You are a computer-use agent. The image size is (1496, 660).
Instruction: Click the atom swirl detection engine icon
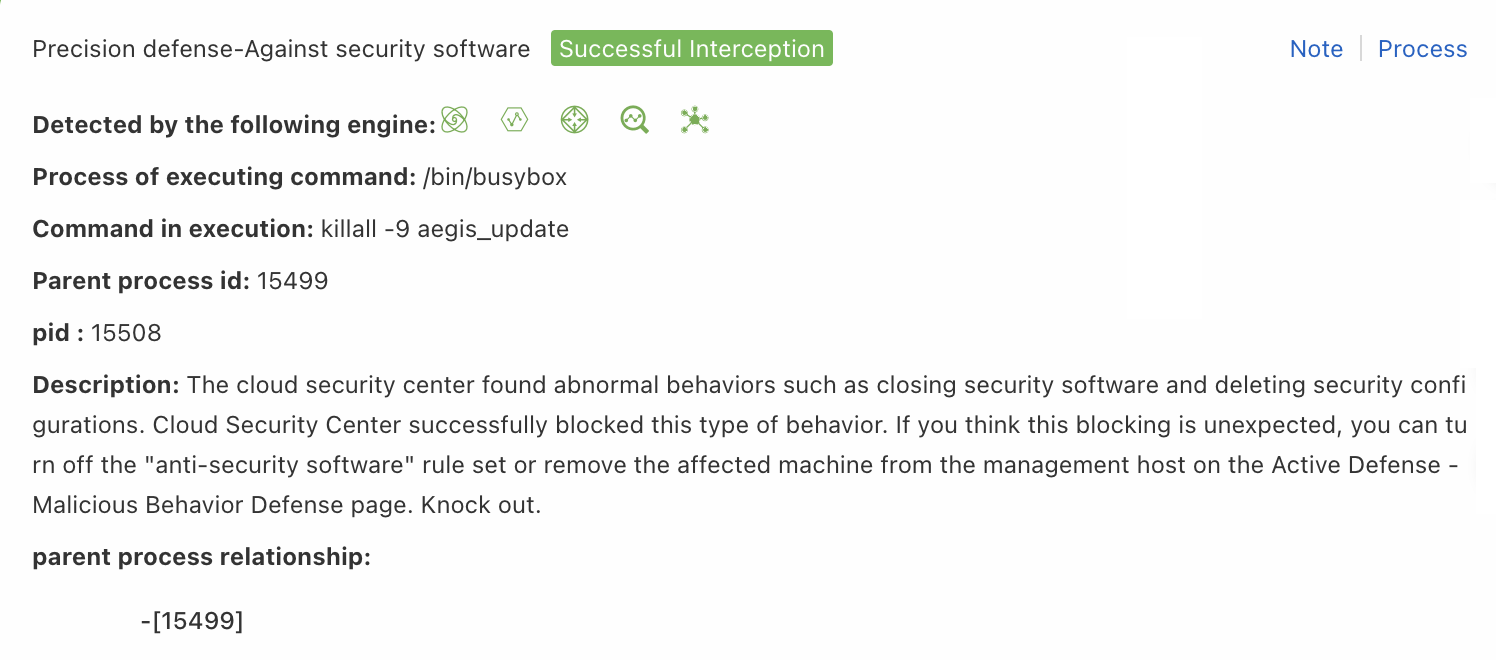[x=455, y=120]
